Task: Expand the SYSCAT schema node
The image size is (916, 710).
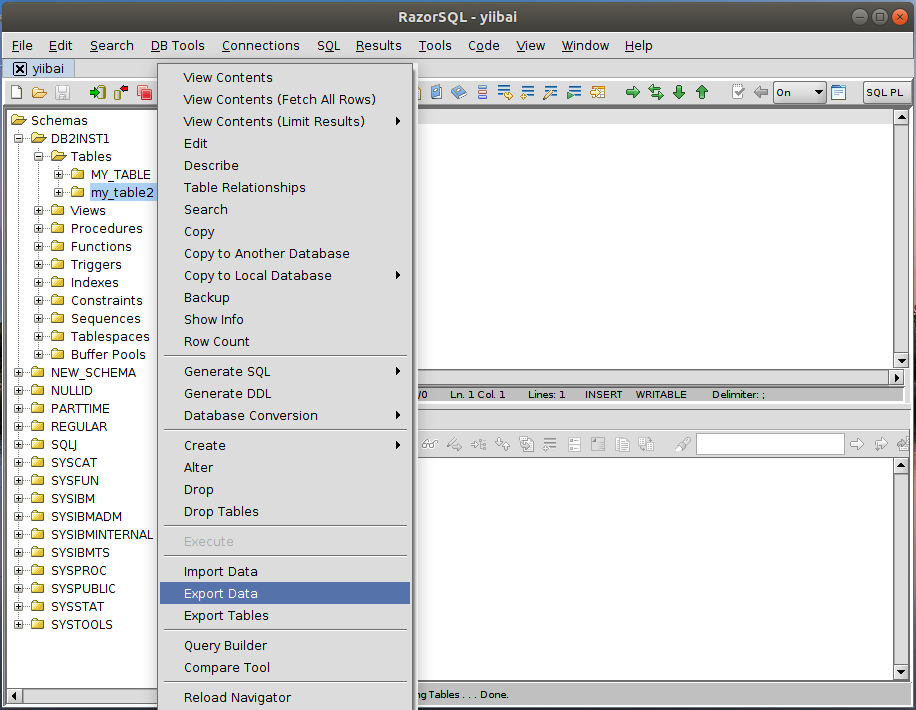Action: [19, 463]
